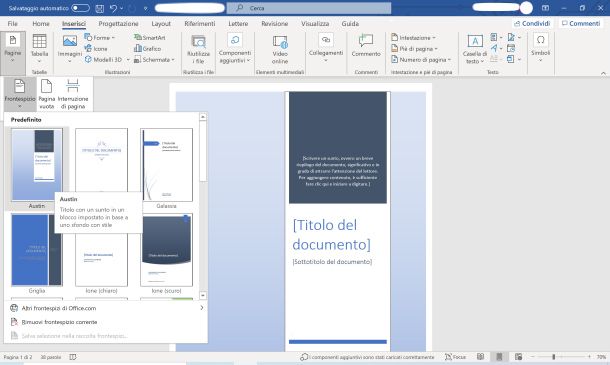
Task: Insert a Grafico chart
Action: [147, 49]
